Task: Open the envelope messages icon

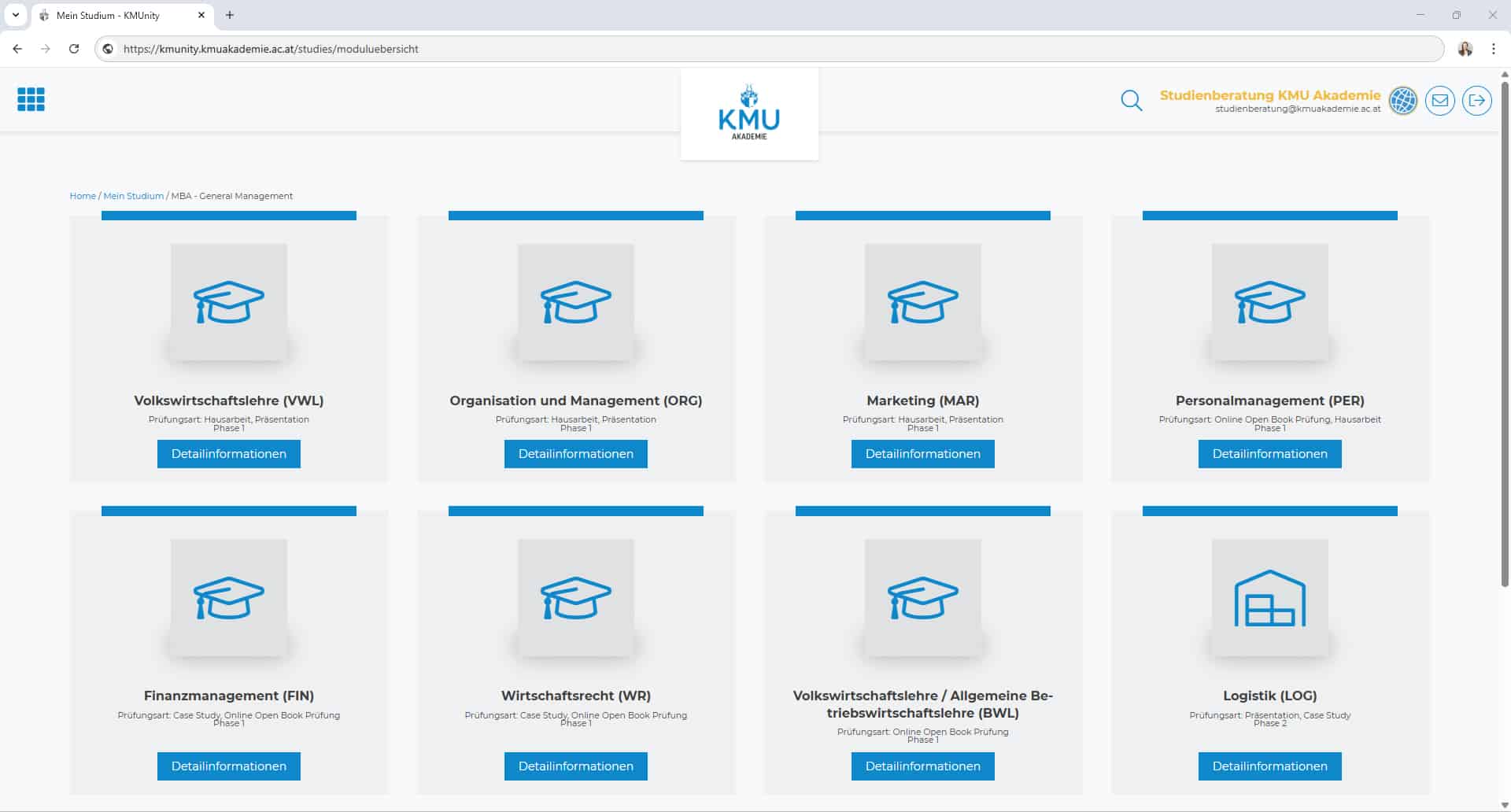Action: [x=1440, y=101]
